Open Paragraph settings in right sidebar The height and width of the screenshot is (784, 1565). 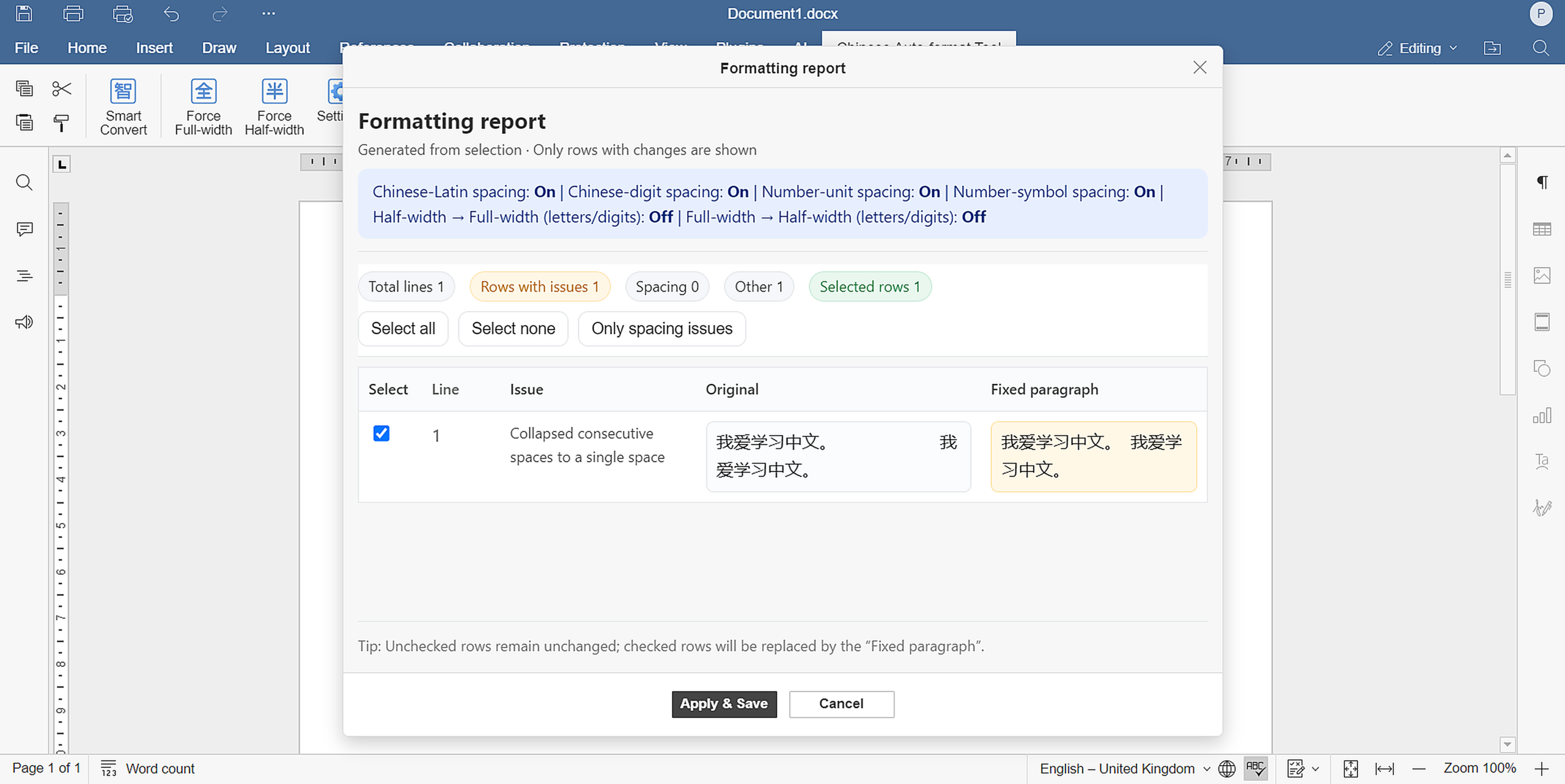1542,182
